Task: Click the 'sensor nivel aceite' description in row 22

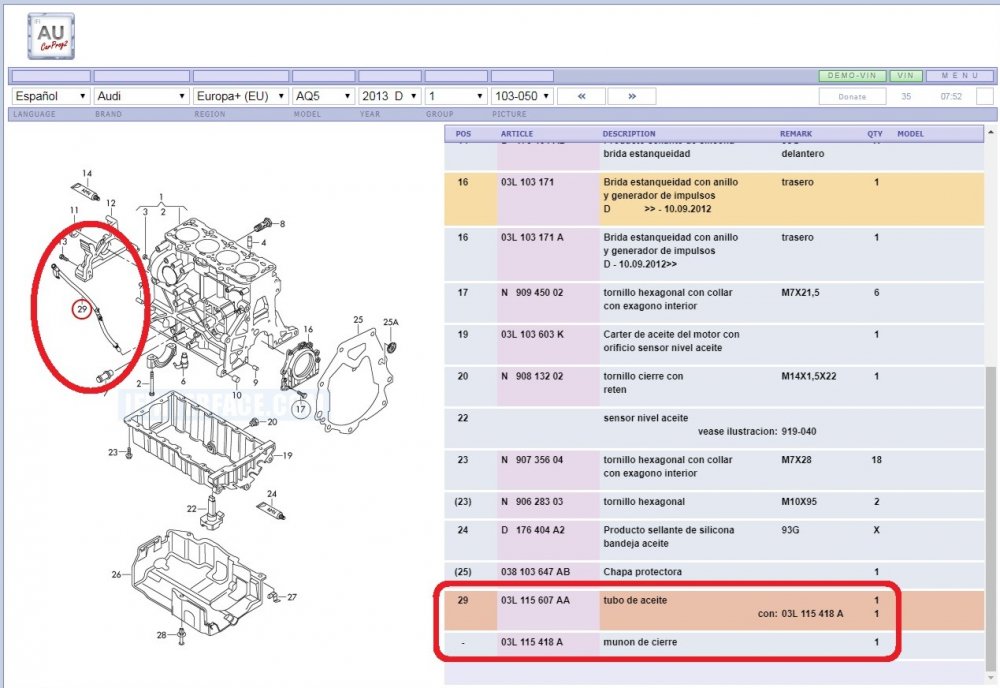Action: click(645, 418)
